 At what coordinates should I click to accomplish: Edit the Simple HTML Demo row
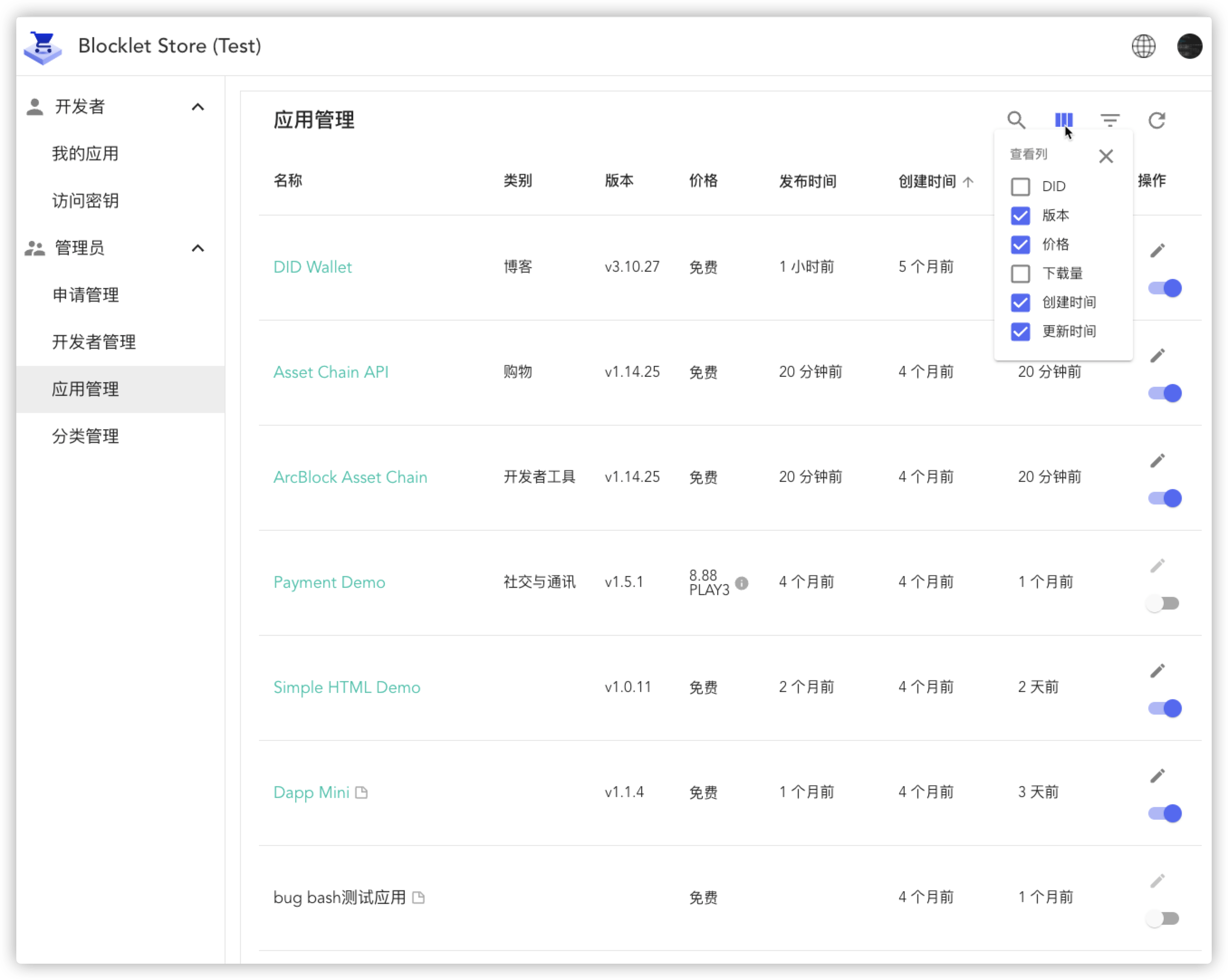click(x=1157, y=671)
